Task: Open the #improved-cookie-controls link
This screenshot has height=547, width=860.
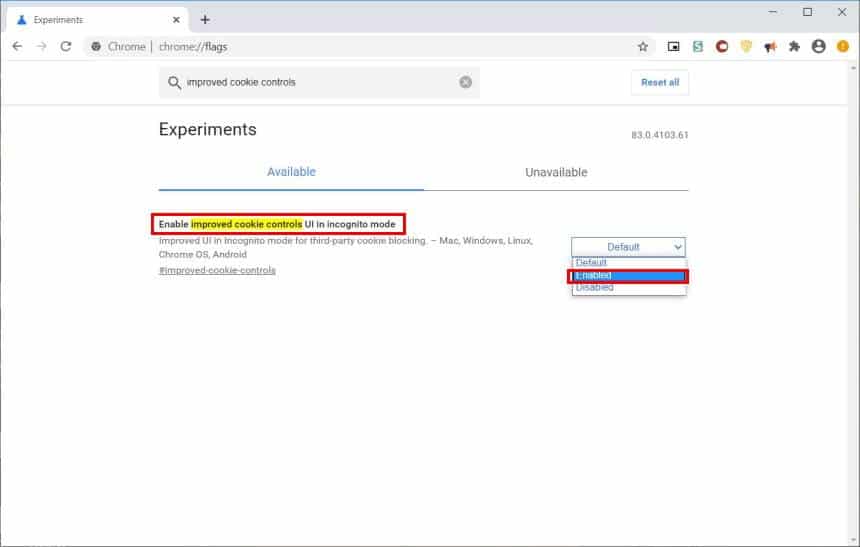Action: coord(217,270)
